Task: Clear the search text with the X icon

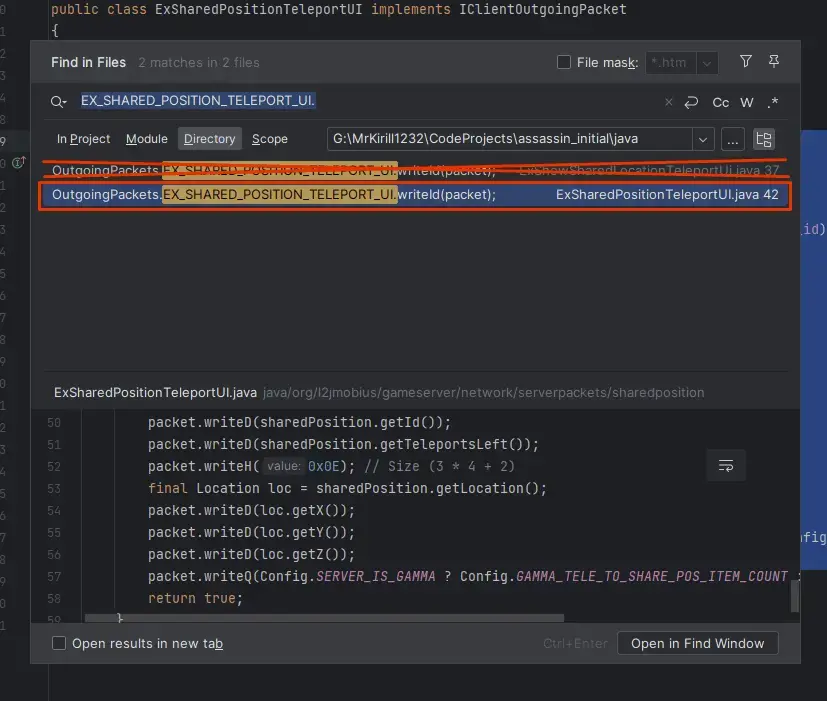Action: click(668, 102)
